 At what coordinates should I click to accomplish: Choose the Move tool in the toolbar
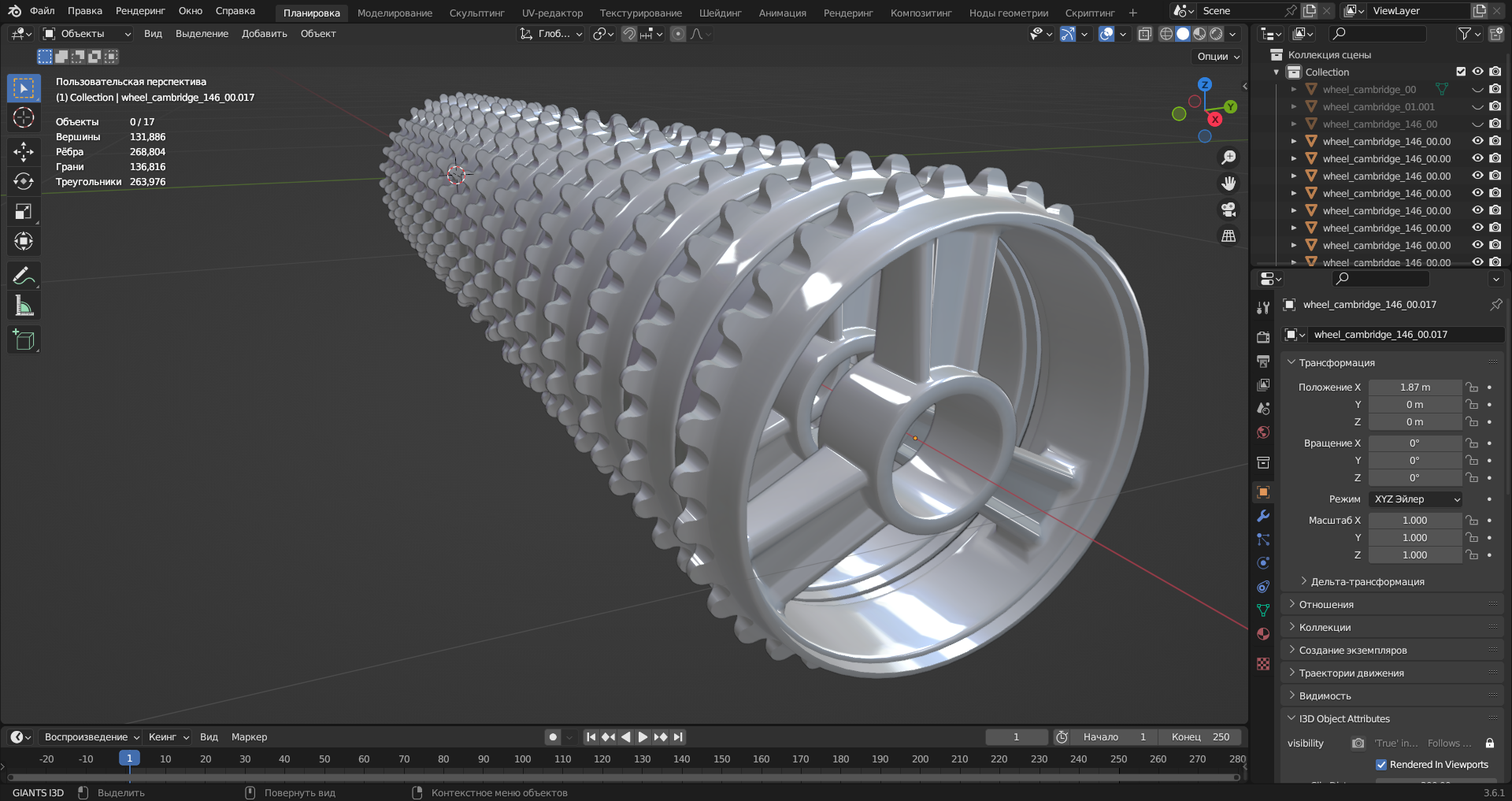[x=24, y=151]
